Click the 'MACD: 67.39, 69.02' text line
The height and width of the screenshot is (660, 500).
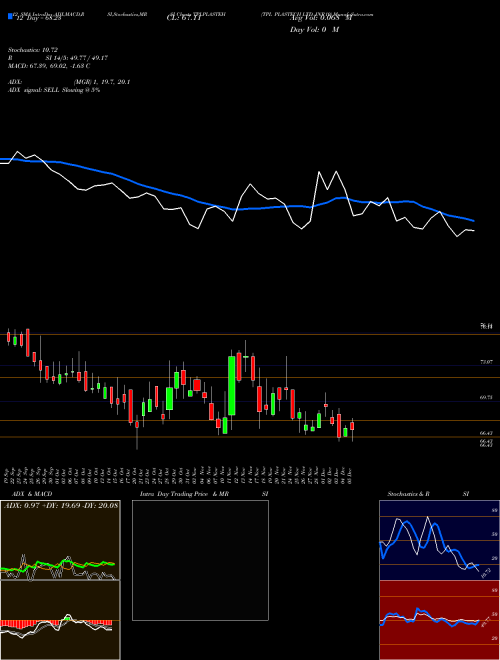tap(49, 66)
